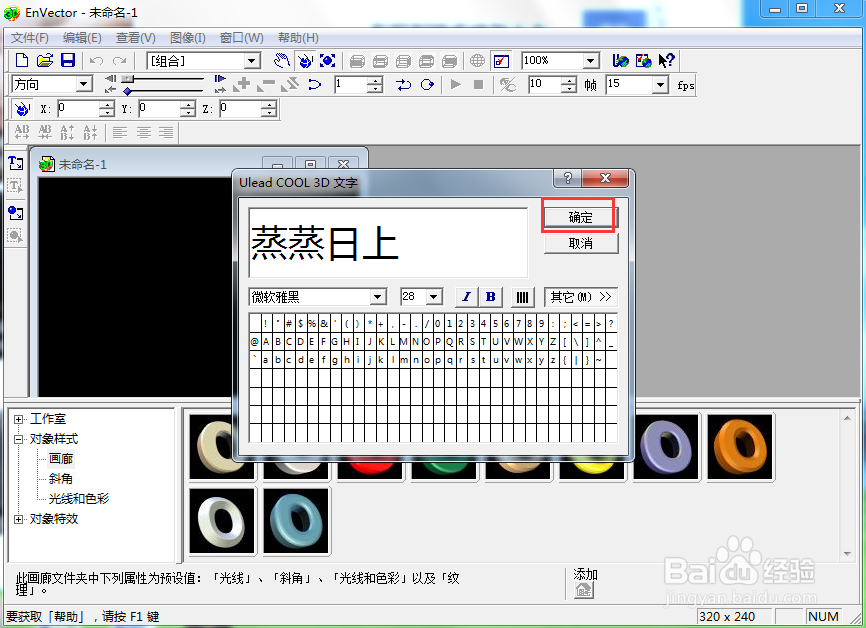Image resolution: width=866 pixels, height=628 pixels.
Task: Toggle Loop animation mode
Action: pos(427,85)
